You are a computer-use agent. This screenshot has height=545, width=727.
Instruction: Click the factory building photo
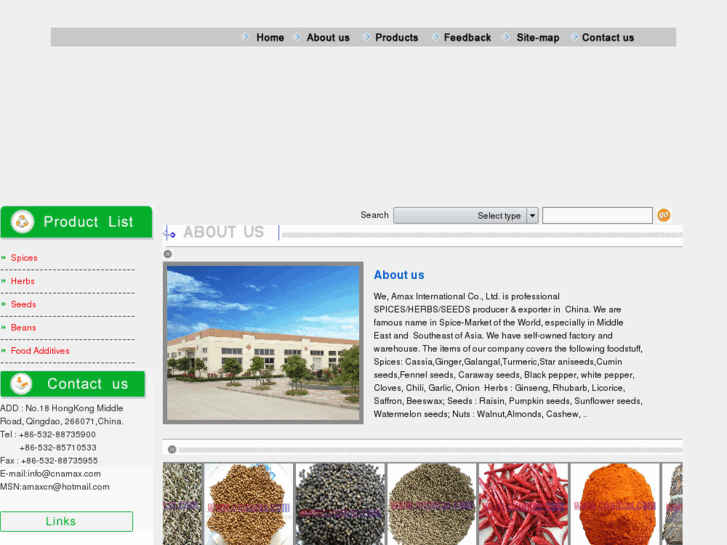(x=263, y=343)
